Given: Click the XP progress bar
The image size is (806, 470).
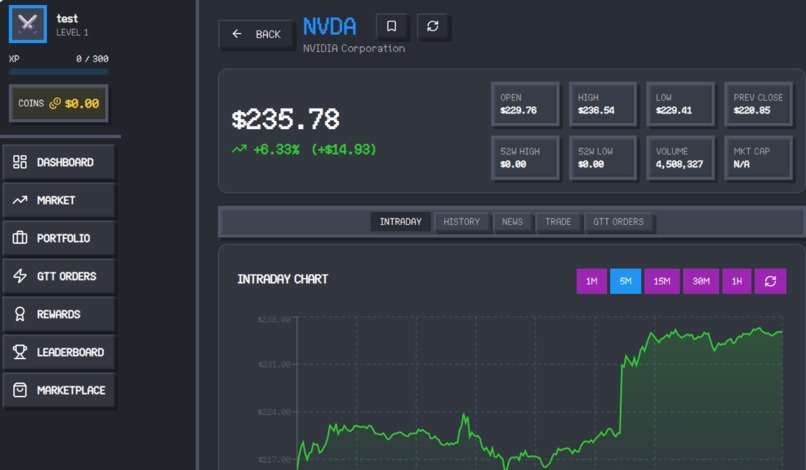Looking at the screenshot, I should click(59, 71).
